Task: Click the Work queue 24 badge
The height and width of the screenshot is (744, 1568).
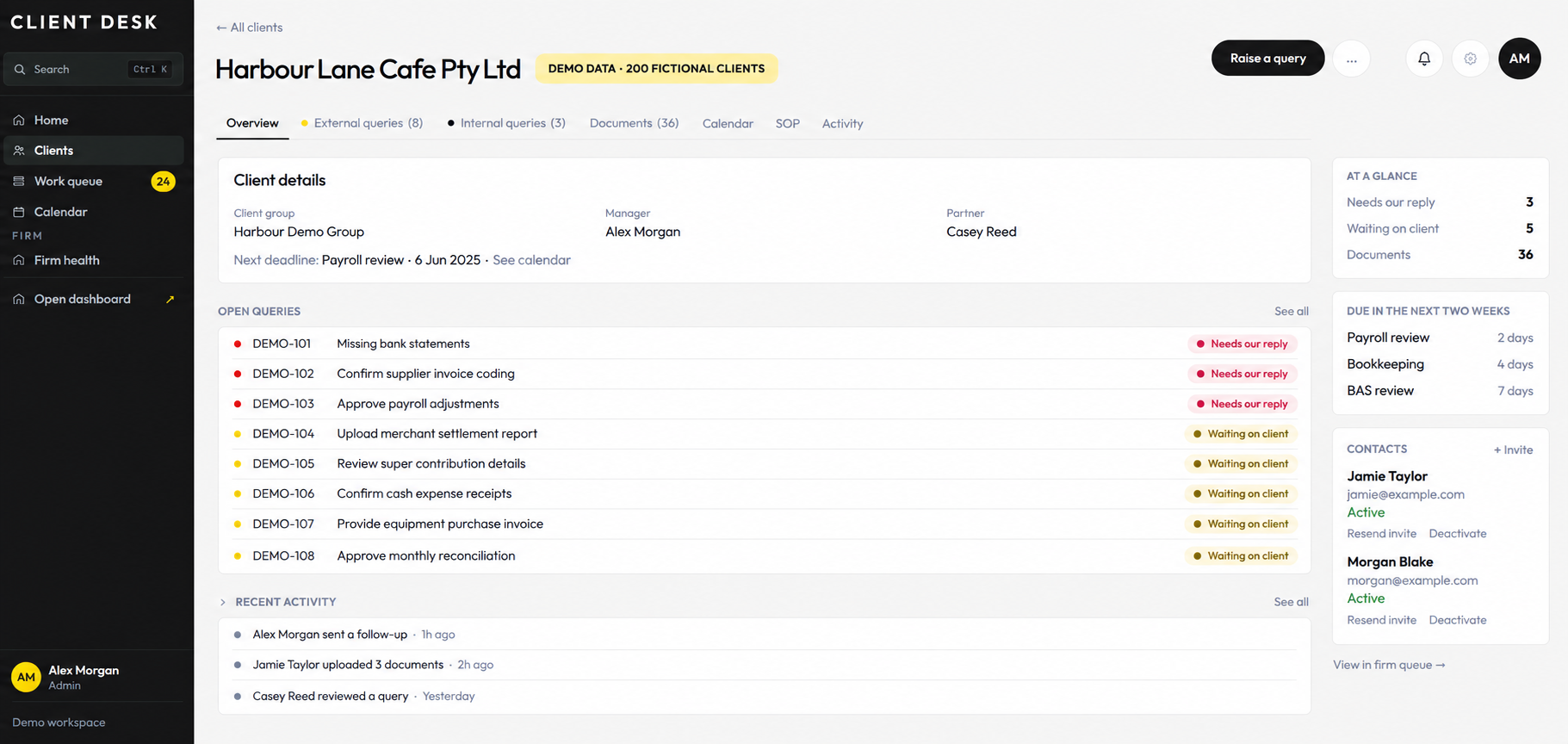Action: [163, 181]
